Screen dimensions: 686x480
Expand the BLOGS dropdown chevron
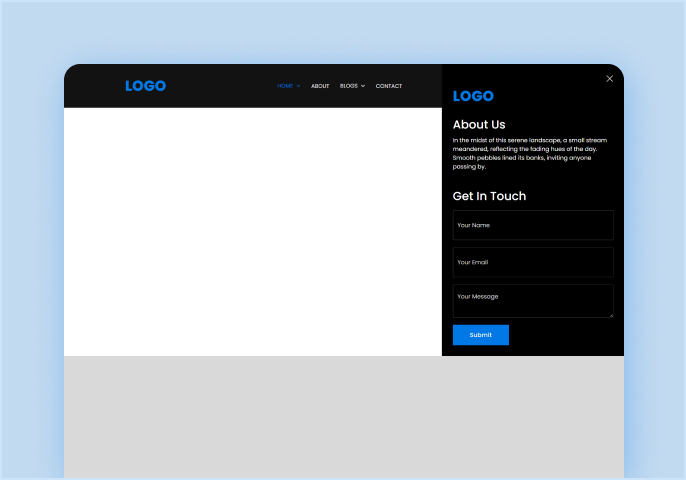(363, 86)
